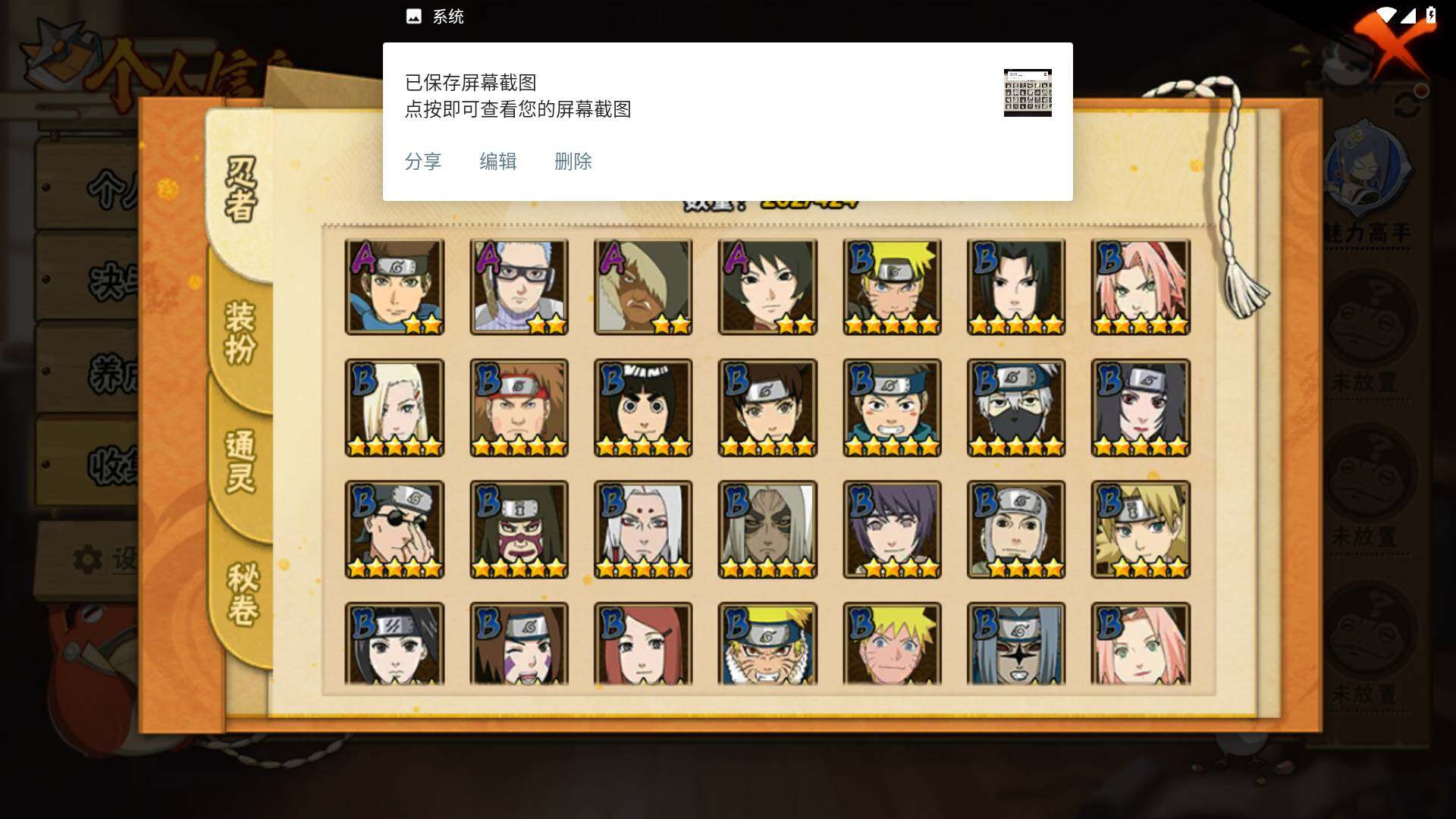Switch to the 通灵 tab
This screenshot has height=819, width=1456.
240,461
